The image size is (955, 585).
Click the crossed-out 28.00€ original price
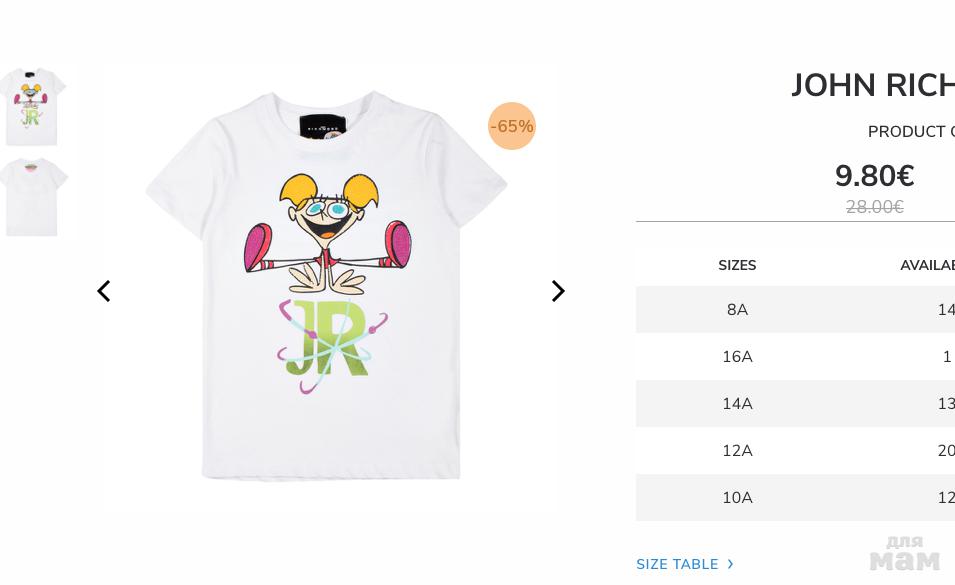point(875,207)
